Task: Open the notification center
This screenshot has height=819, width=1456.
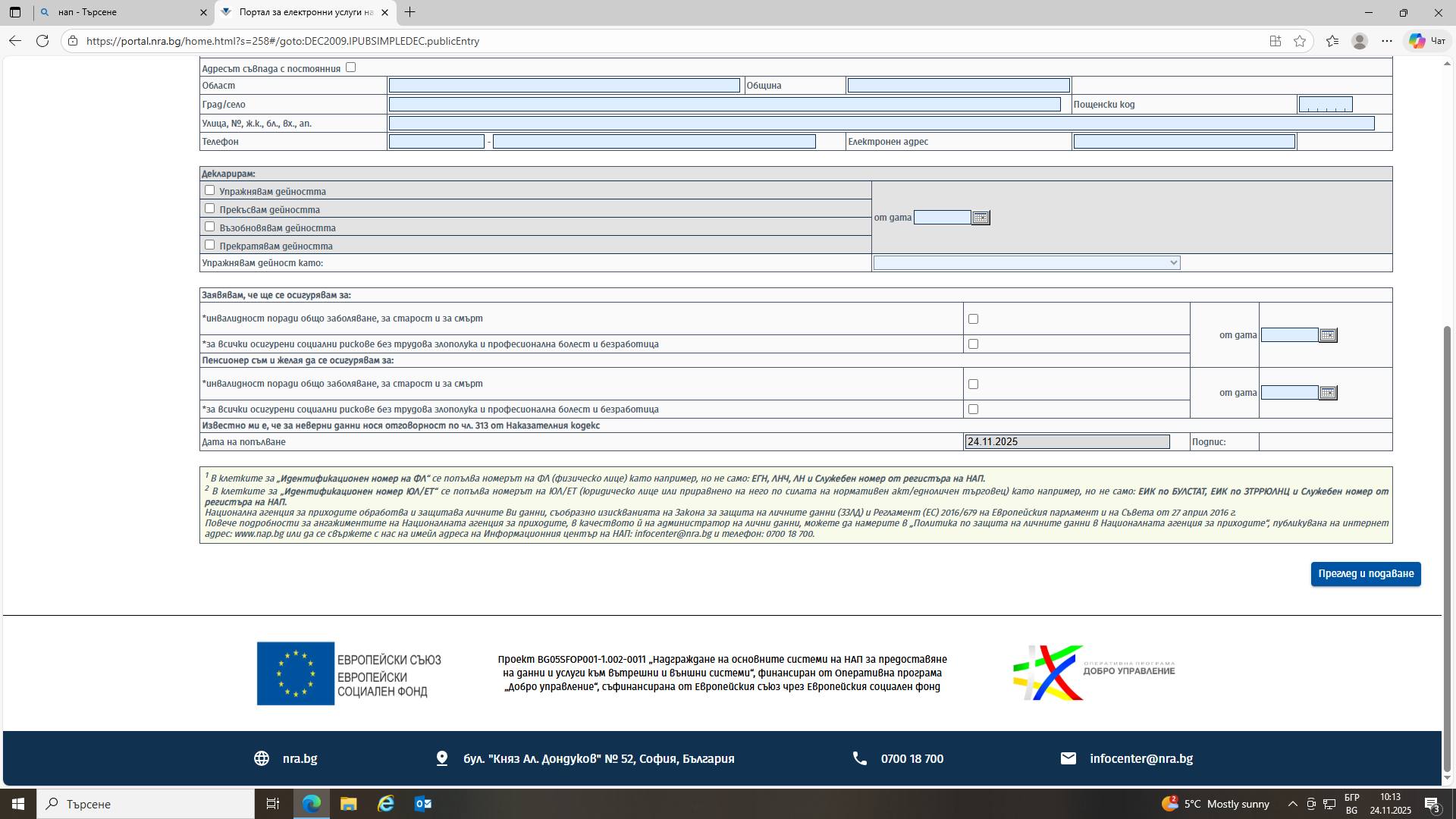Action: click(x=1432, y=804)
